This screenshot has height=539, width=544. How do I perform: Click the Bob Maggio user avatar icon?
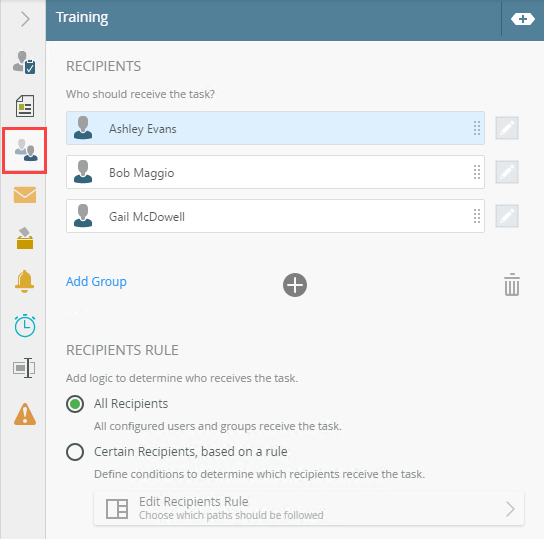[x=83, y=172]
